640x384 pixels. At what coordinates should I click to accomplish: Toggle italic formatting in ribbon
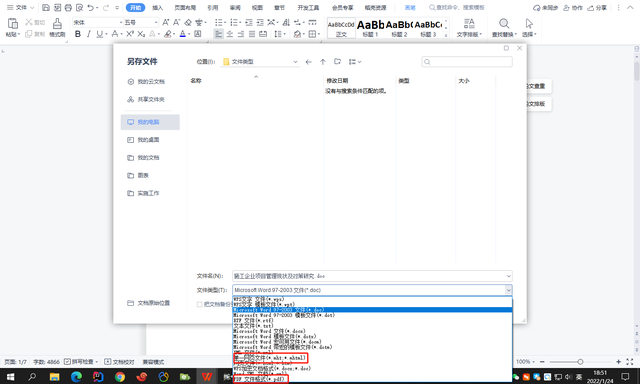point(89,34)
